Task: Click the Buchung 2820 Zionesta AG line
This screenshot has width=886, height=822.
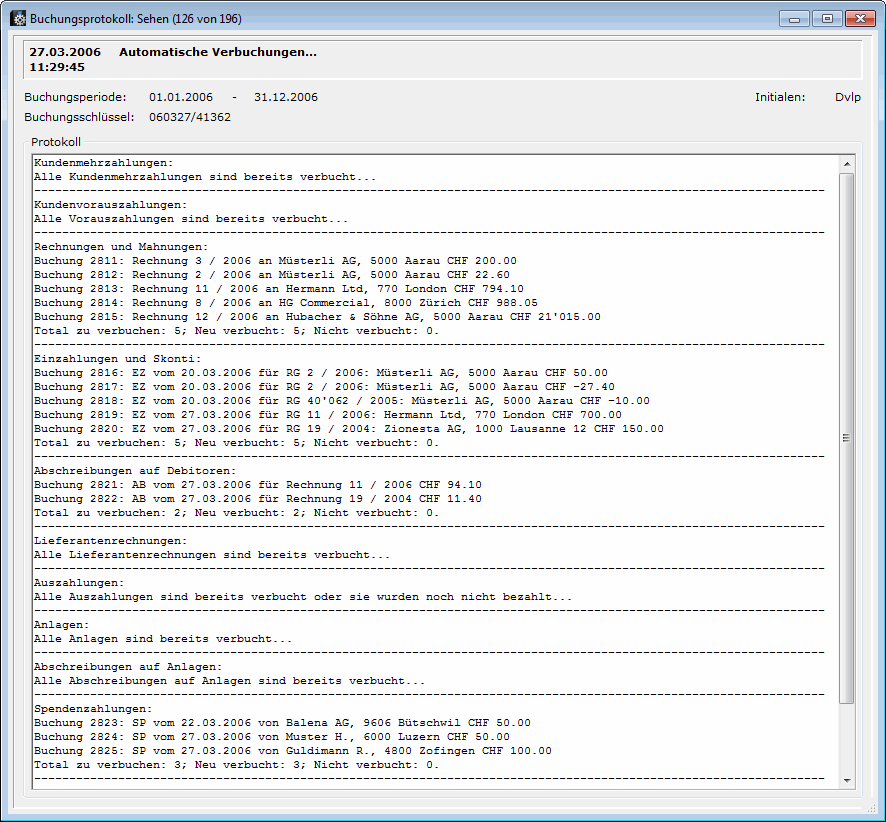Action: click(x=348, y=428)
